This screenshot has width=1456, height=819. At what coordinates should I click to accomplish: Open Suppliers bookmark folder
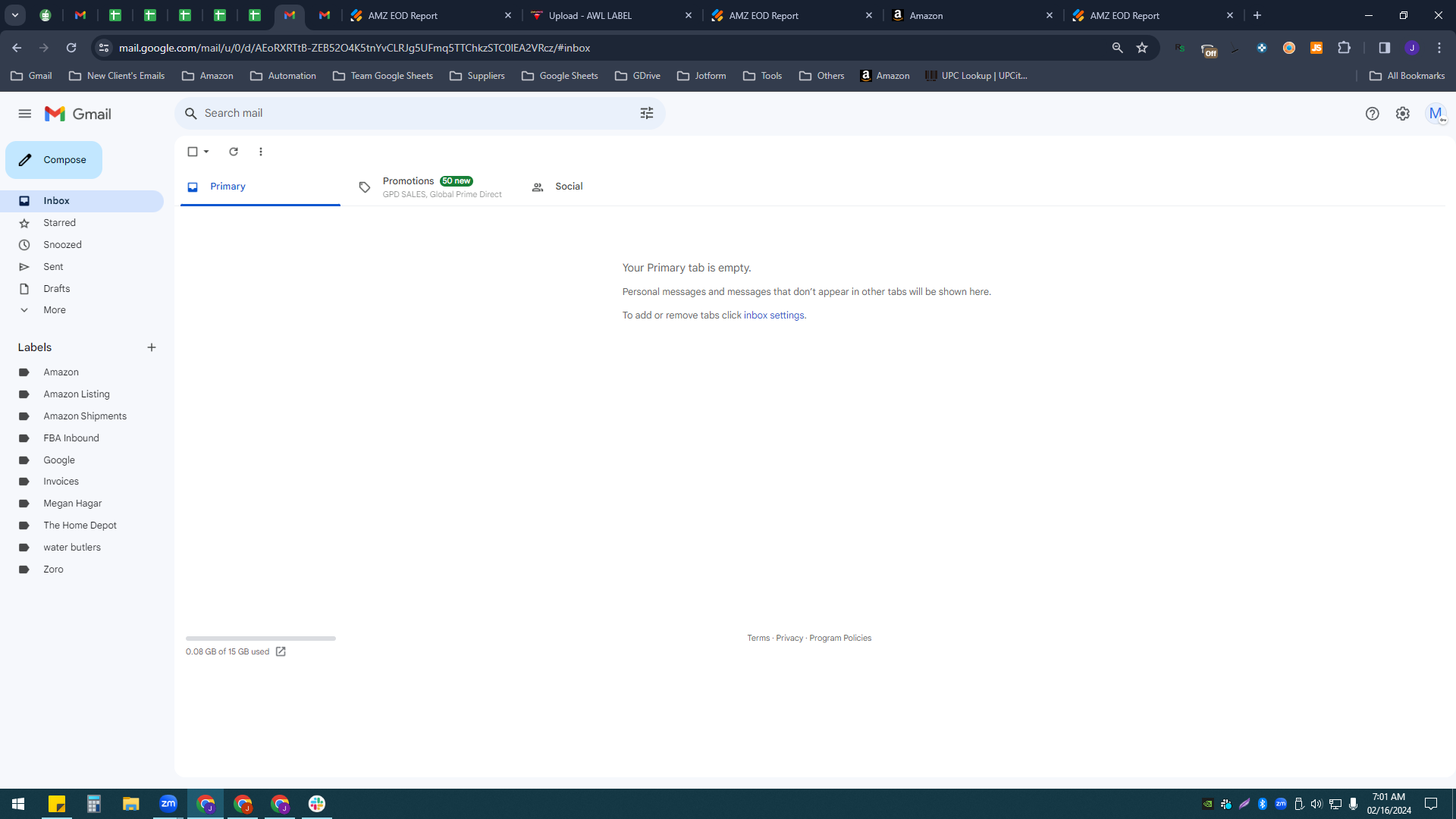[x=477, y=76]
